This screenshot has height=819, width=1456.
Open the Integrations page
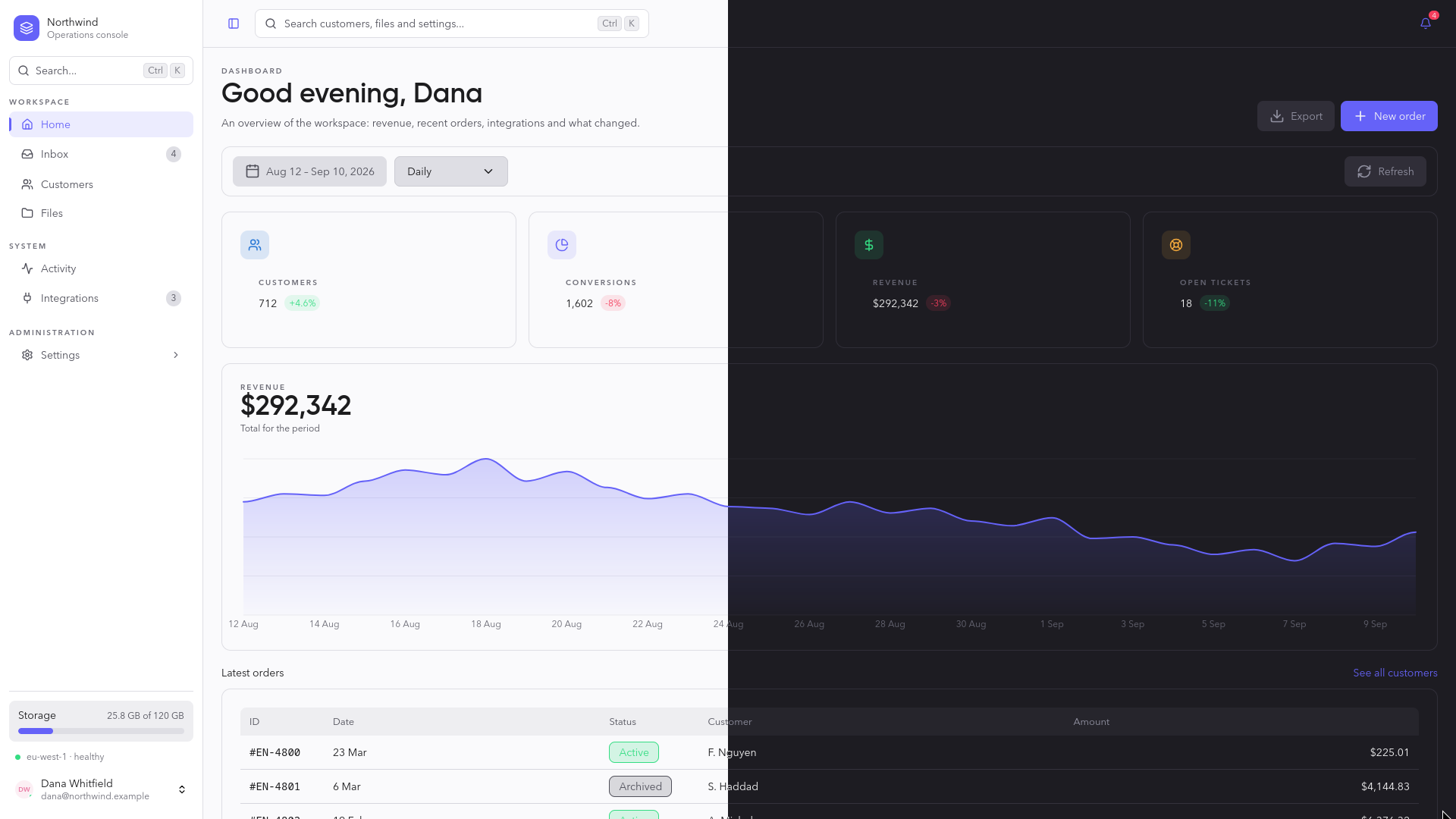point(102,298)
